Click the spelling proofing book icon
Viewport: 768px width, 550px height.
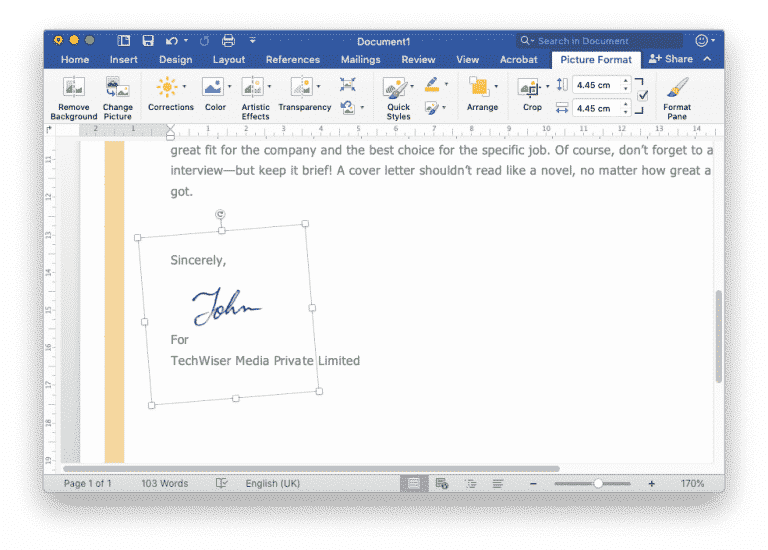click(x=221, y=483)
